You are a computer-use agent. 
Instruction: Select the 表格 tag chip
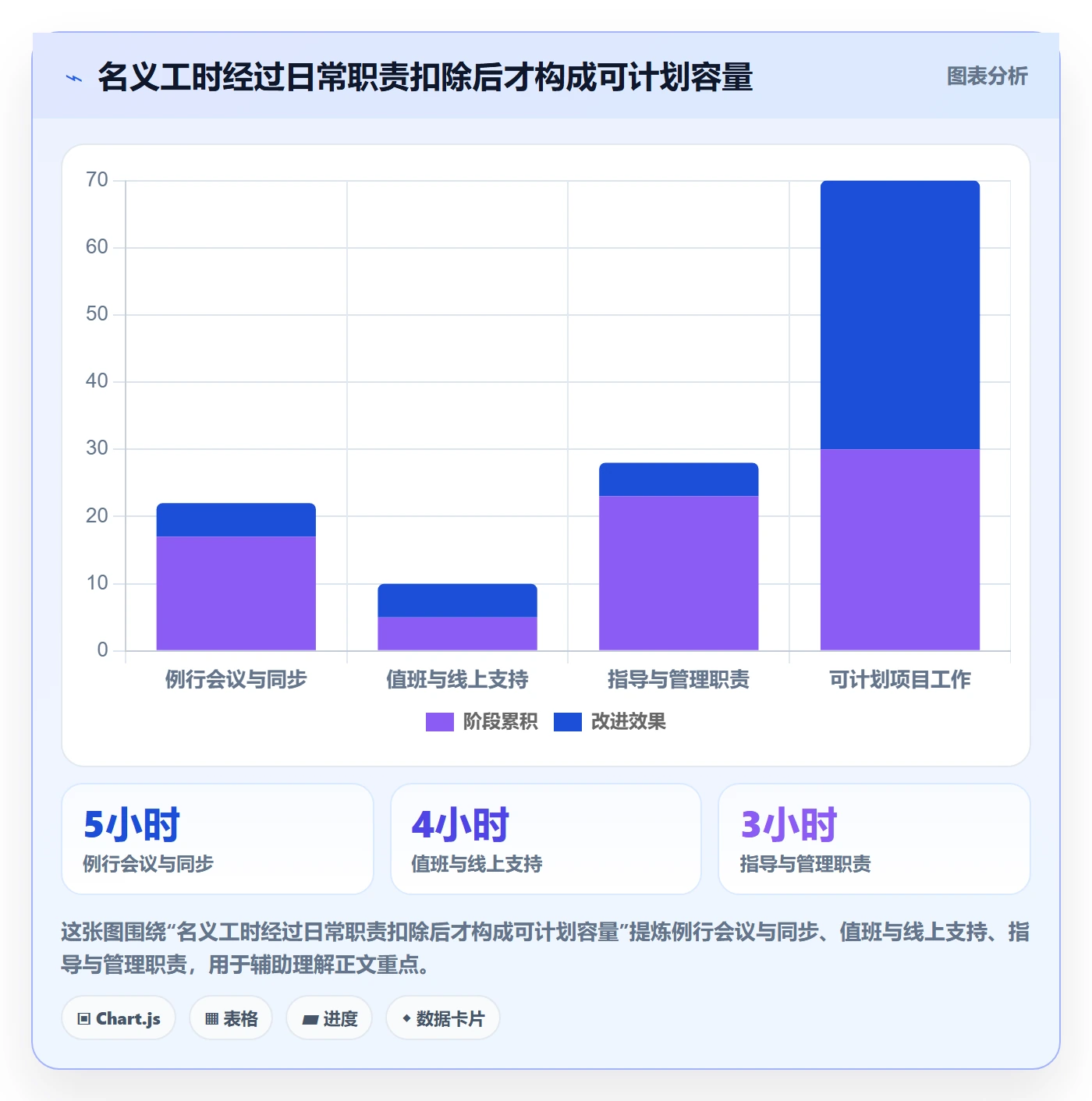pos(231,1018)
